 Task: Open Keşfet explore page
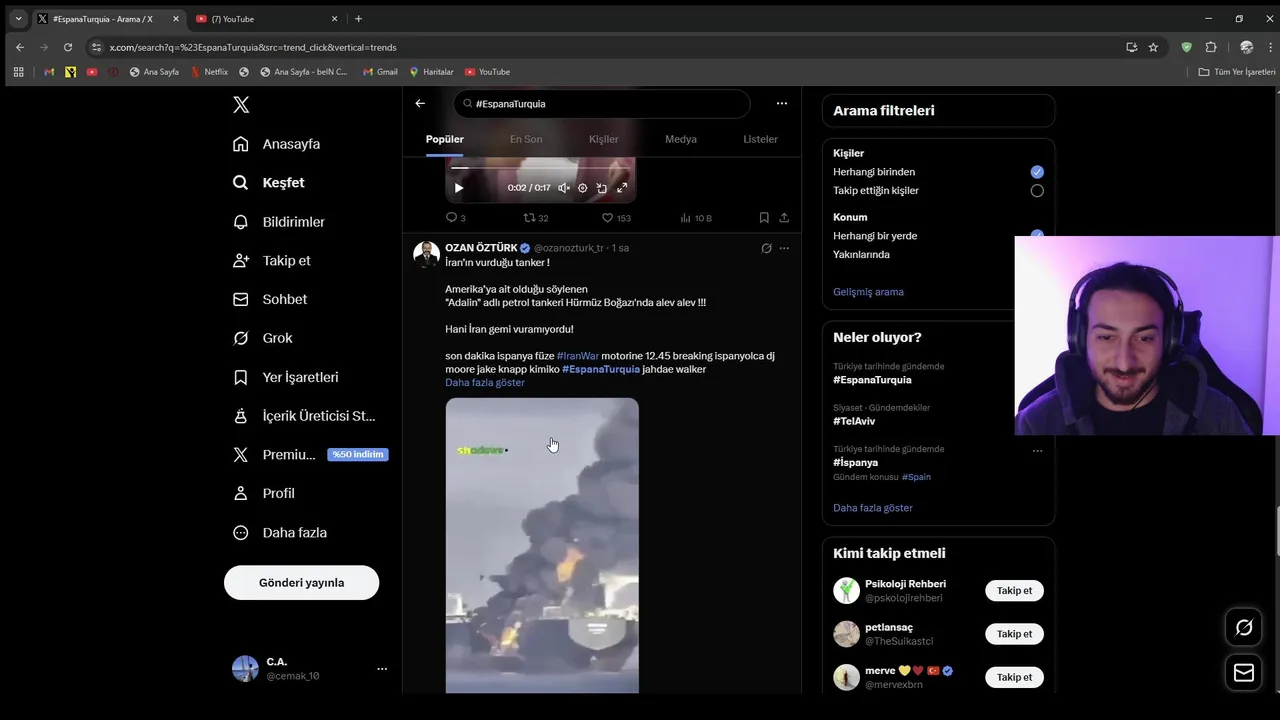click(x=269, y=183)
